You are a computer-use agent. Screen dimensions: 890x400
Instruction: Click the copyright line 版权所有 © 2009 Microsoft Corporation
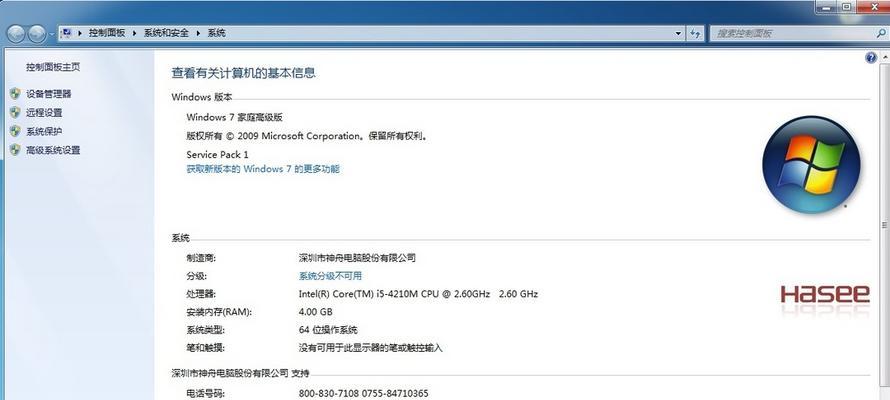point(306,136)
